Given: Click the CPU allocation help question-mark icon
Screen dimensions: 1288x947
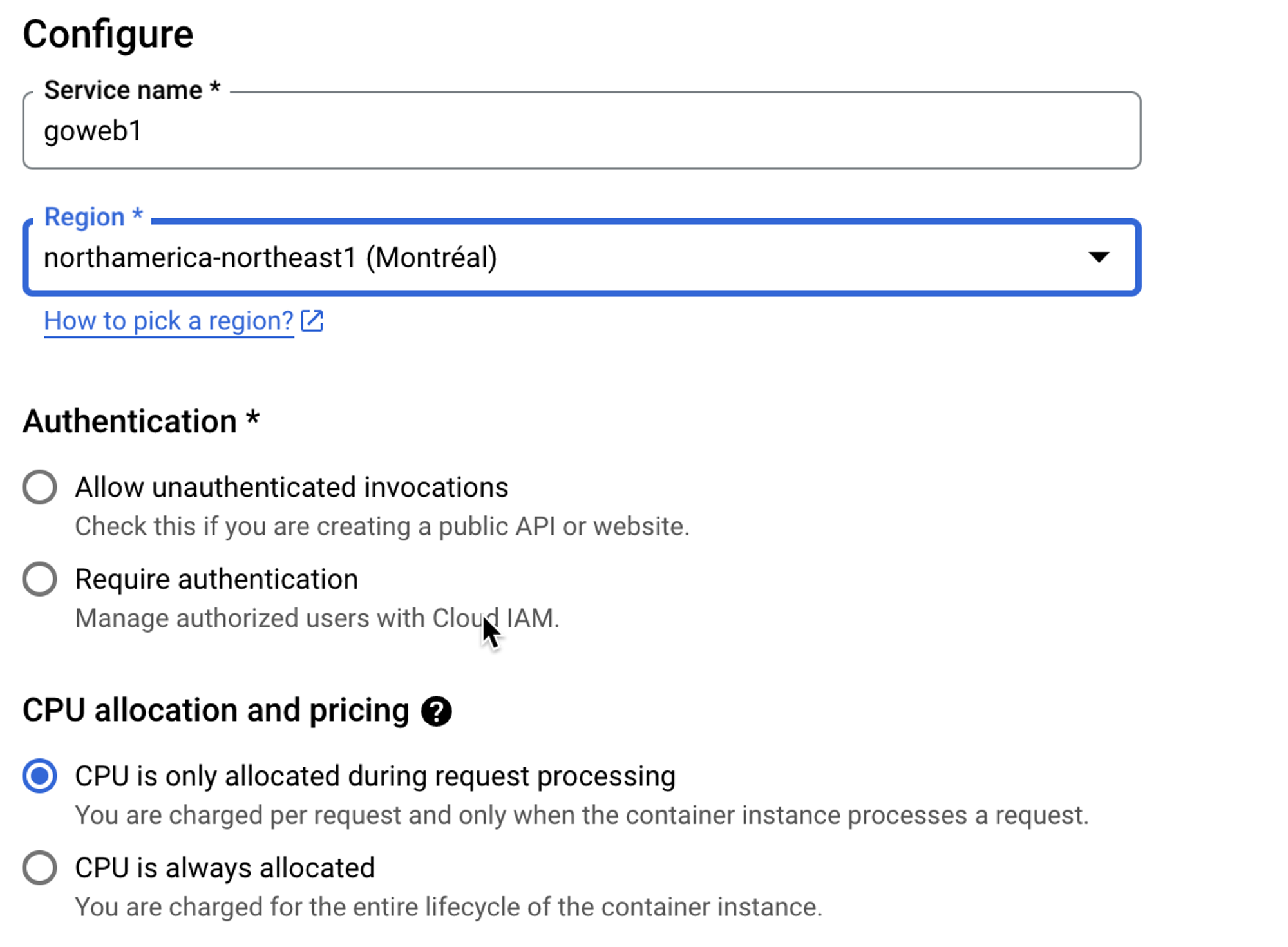Looking at the screenshot, I should click(x=436, y=711).
